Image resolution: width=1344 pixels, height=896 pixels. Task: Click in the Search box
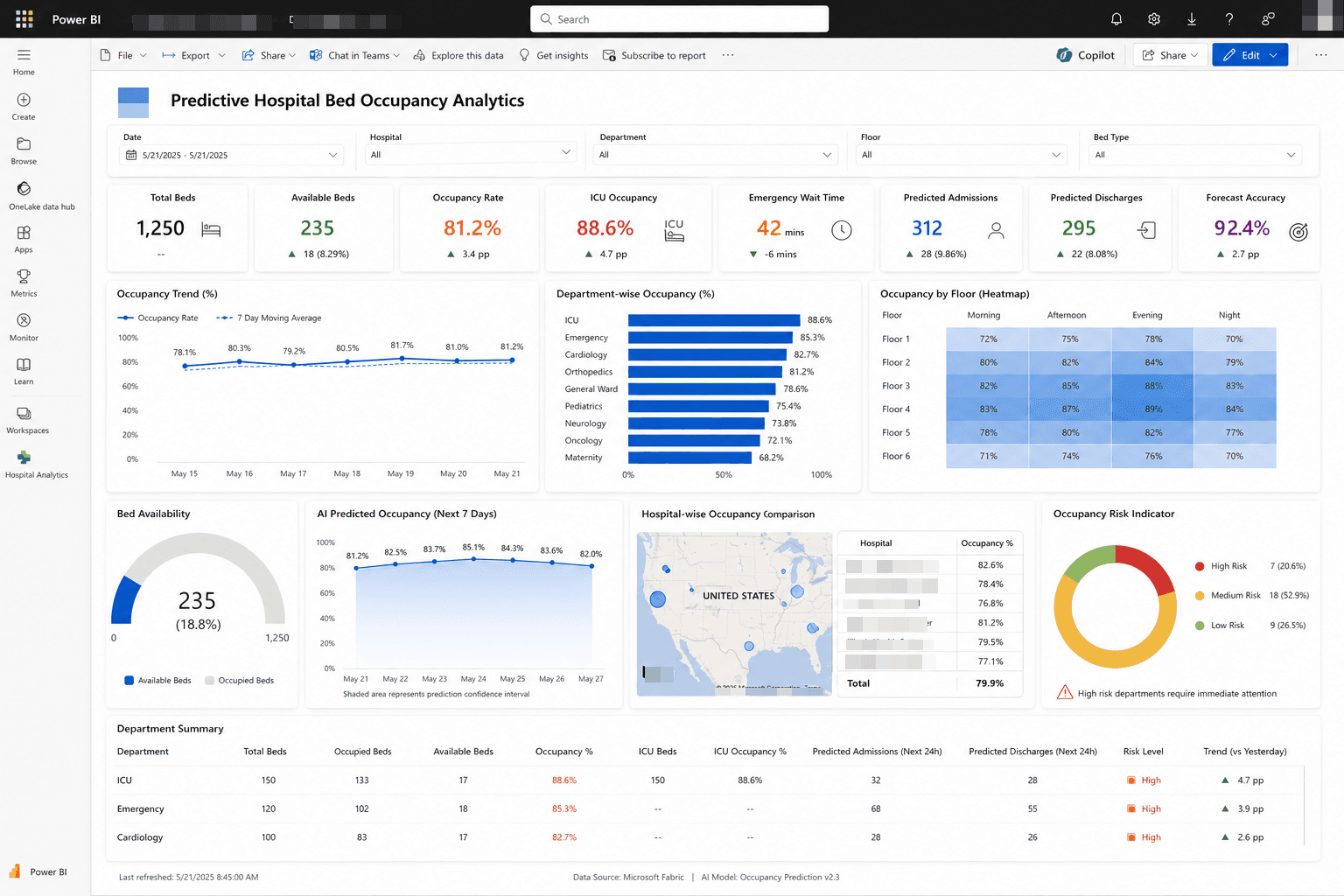coord(679,19)
